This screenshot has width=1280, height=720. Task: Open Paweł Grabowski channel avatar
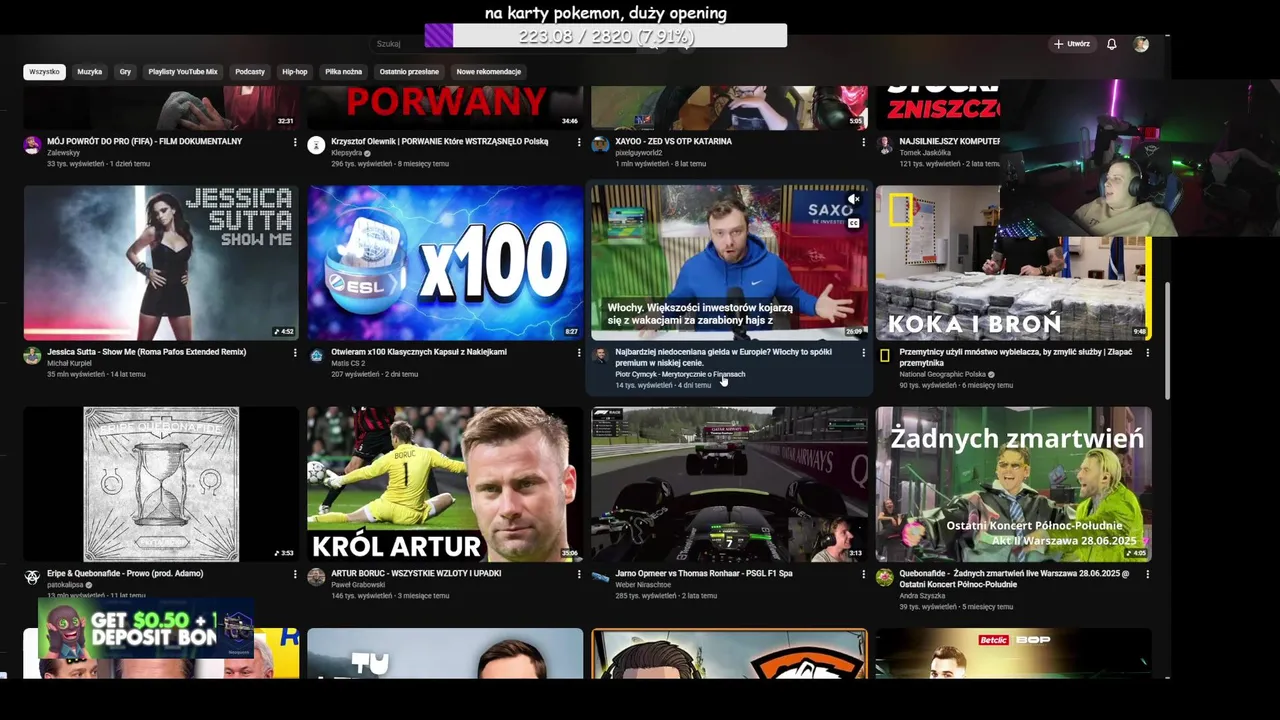point(316,578)
